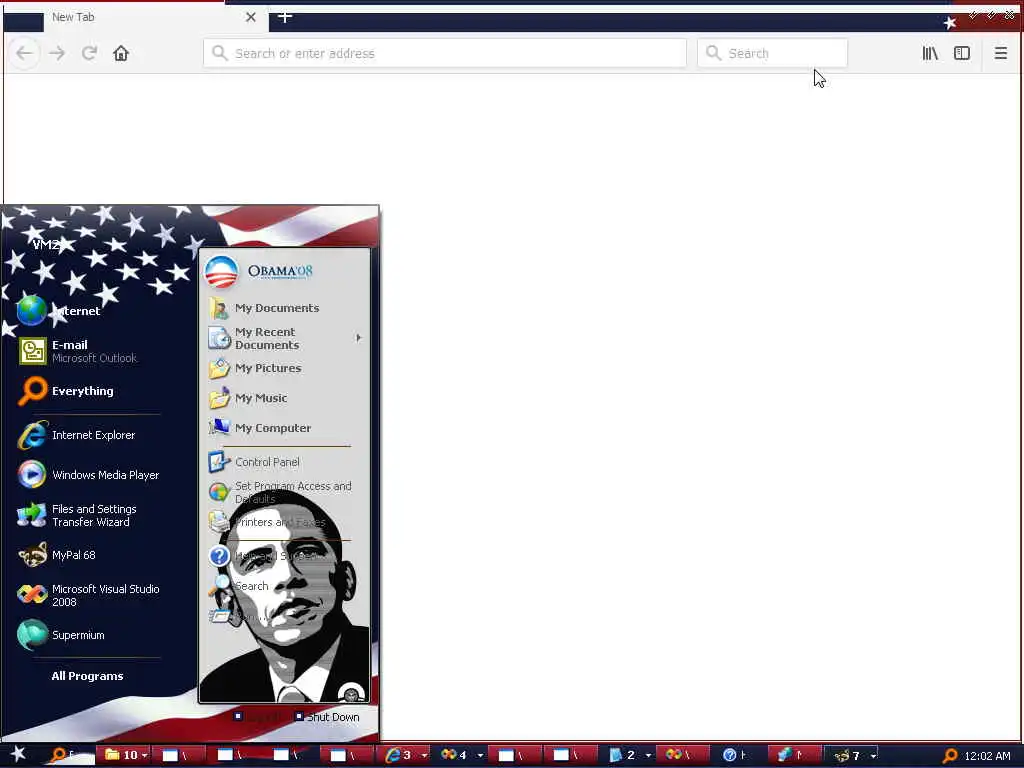The height and width of the screenshot is (768, 1024).
Task: Click the 12:02 AM clock
Action: (x=987, y=756)
